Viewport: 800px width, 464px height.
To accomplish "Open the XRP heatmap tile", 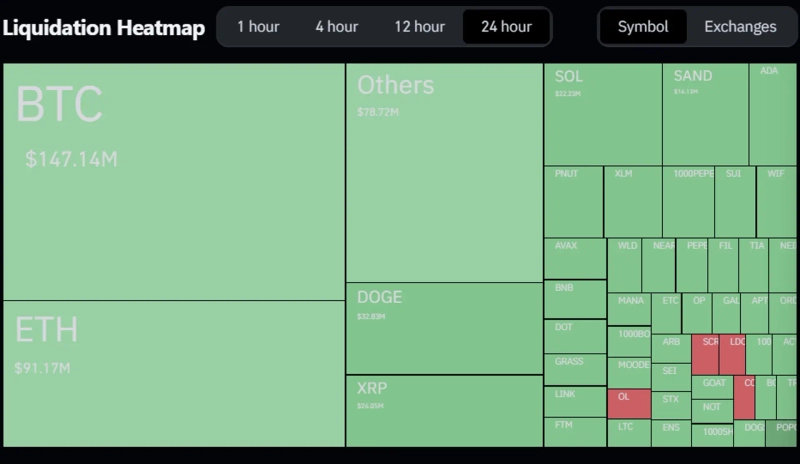I will click(x=444, y=410).
